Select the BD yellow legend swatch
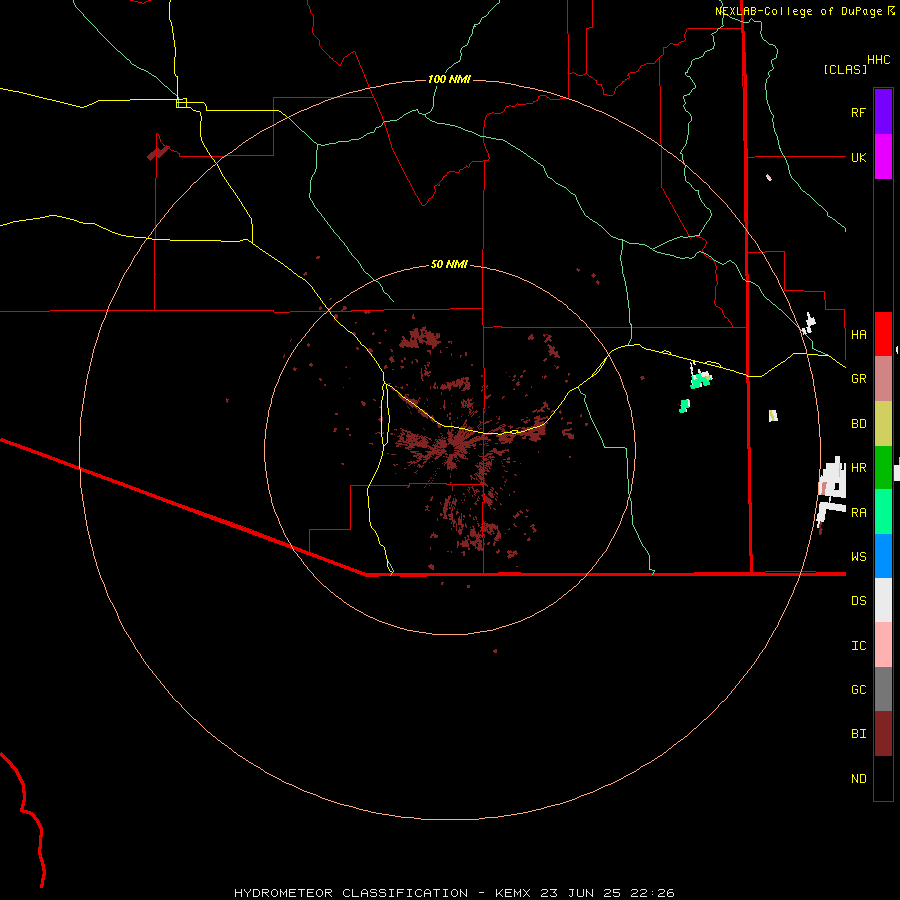Image resolution: width=900 pixels, height=900 pixels. point(883,424)
